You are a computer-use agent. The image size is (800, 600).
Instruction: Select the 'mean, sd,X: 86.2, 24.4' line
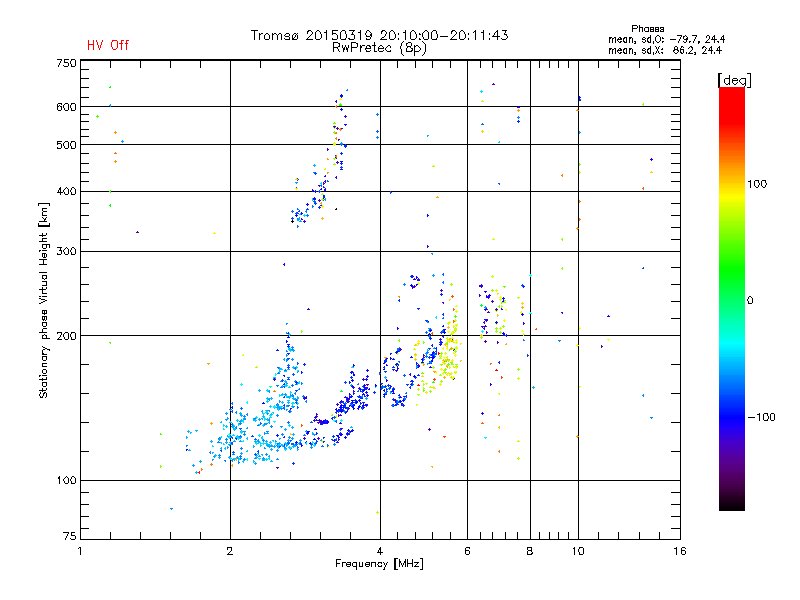tap(665, 50)
